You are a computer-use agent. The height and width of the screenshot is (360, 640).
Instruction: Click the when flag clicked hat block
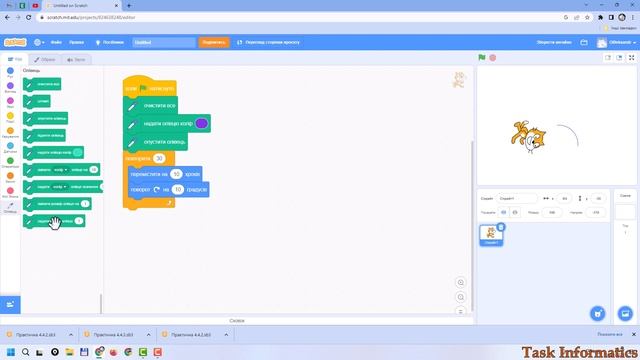[149, 87]
